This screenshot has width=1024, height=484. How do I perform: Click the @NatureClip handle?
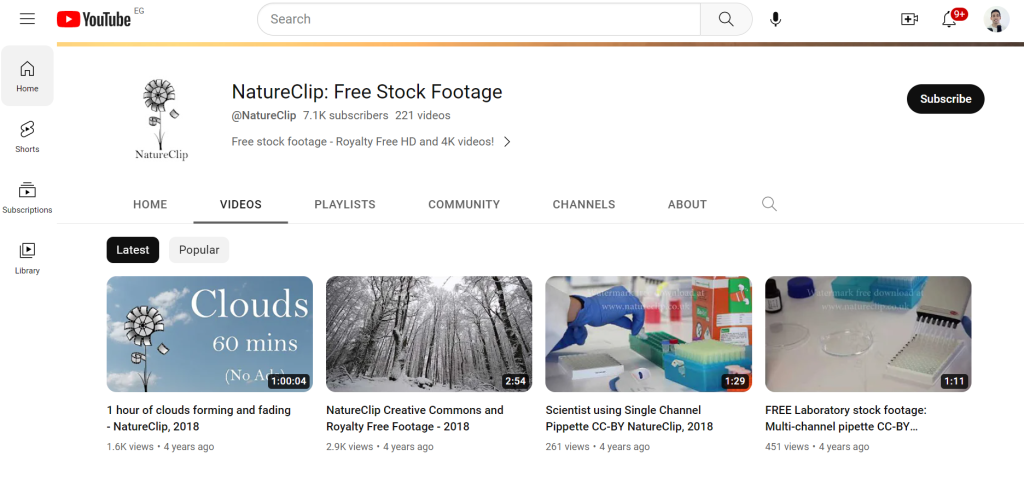tap(264, 116)
